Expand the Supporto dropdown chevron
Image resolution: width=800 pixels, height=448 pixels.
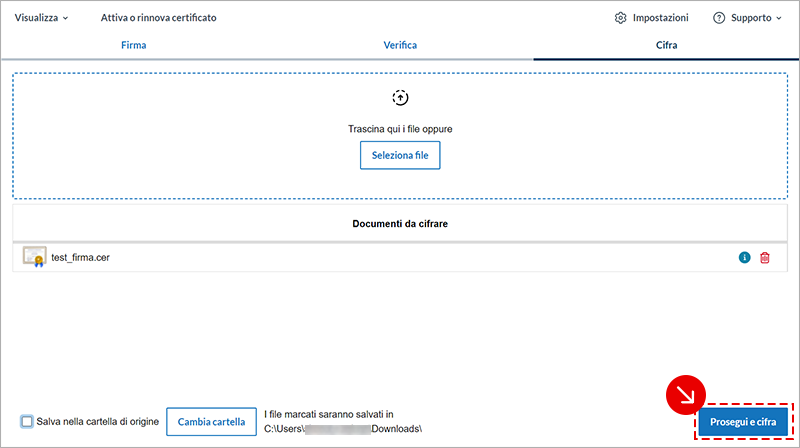click(x=778, y=18)
